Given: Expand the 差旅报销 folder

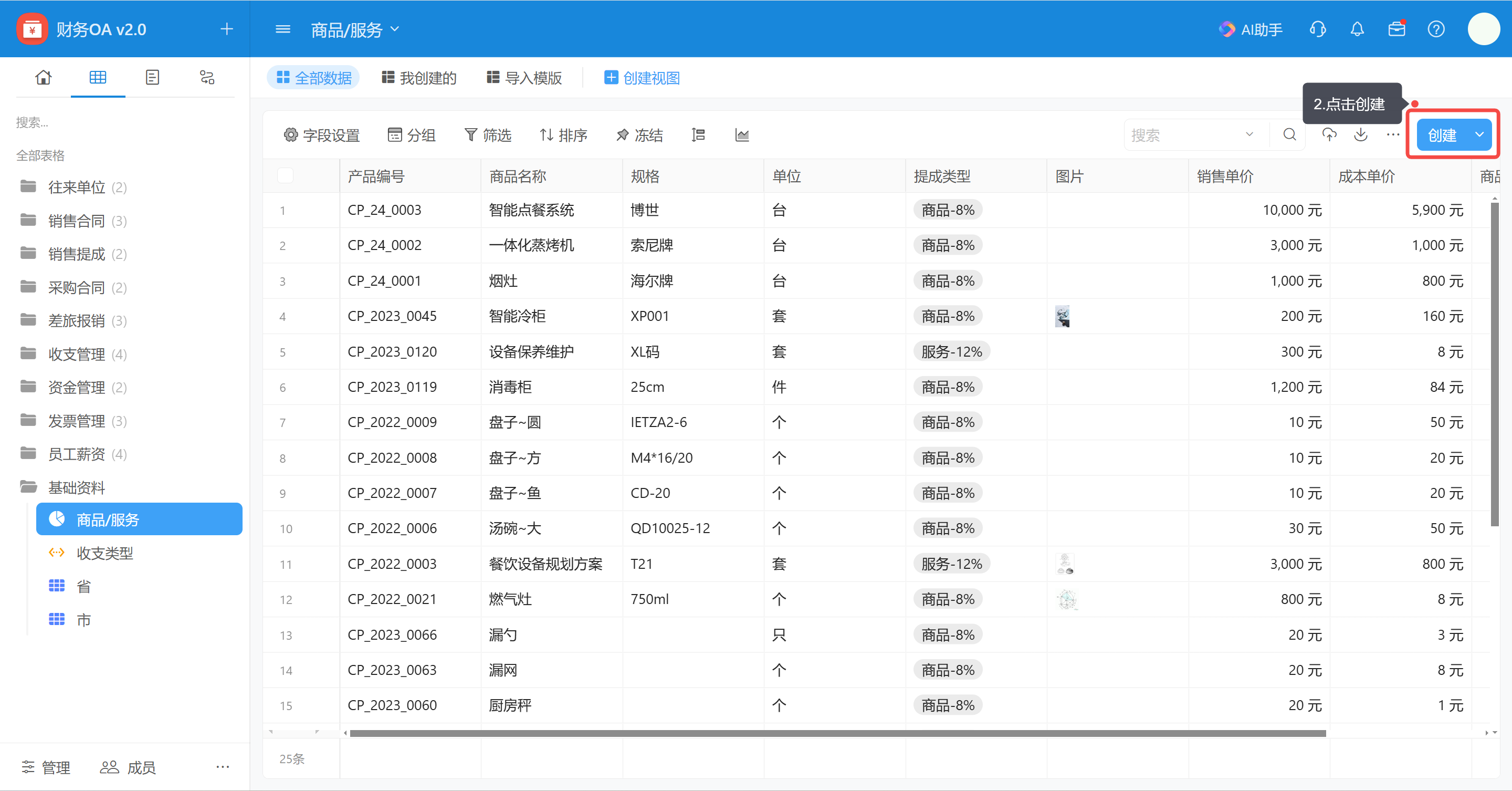Looking at the screenshot, I should tap(73, 320).
